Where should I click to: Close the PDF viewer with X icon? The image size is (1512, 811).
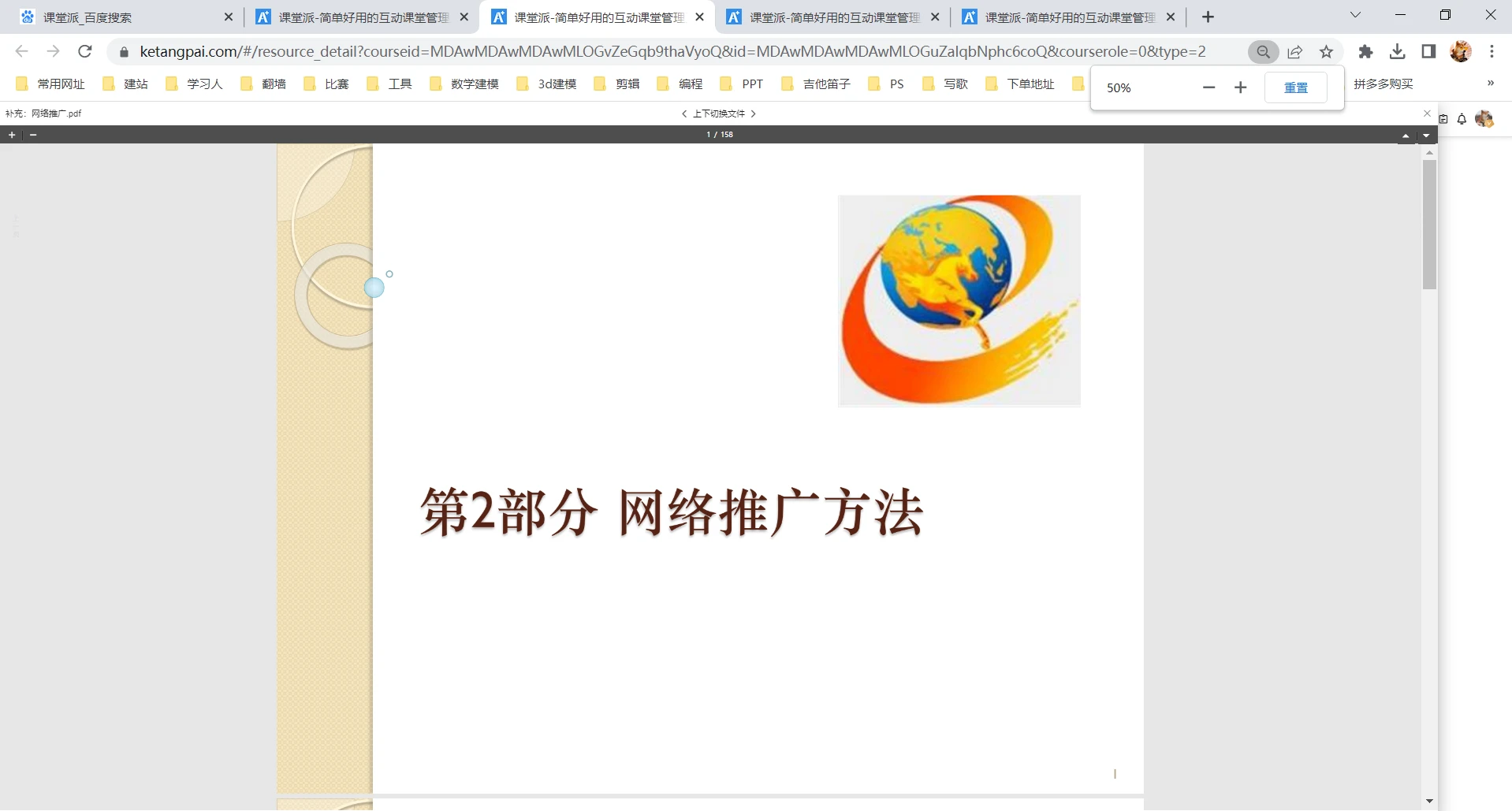1427,113
